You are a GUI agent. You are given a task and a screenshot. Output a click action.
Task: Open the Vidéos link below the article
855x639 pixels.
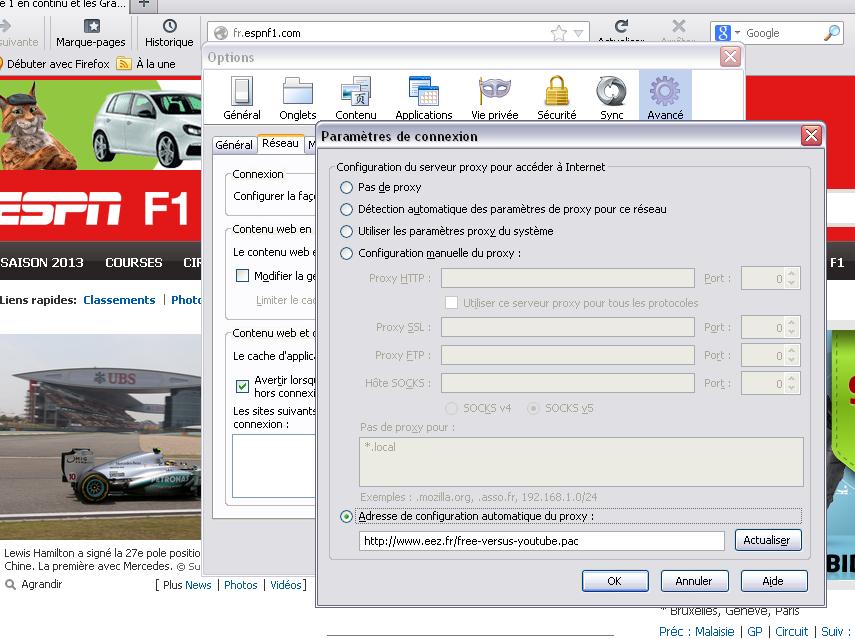[286, 585]
